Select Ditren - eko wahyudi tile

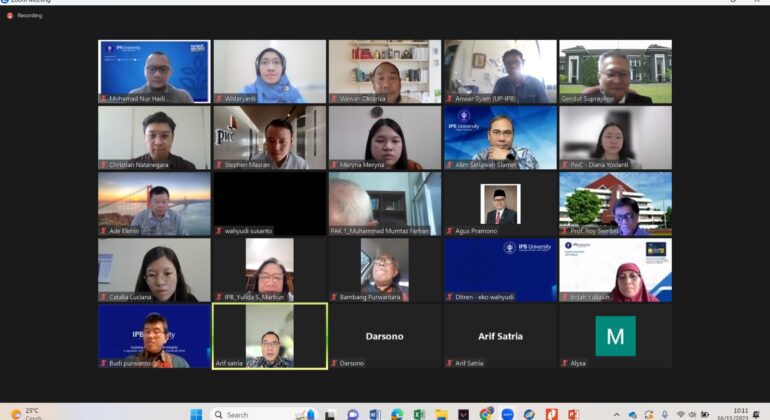[x=500, y=270]
